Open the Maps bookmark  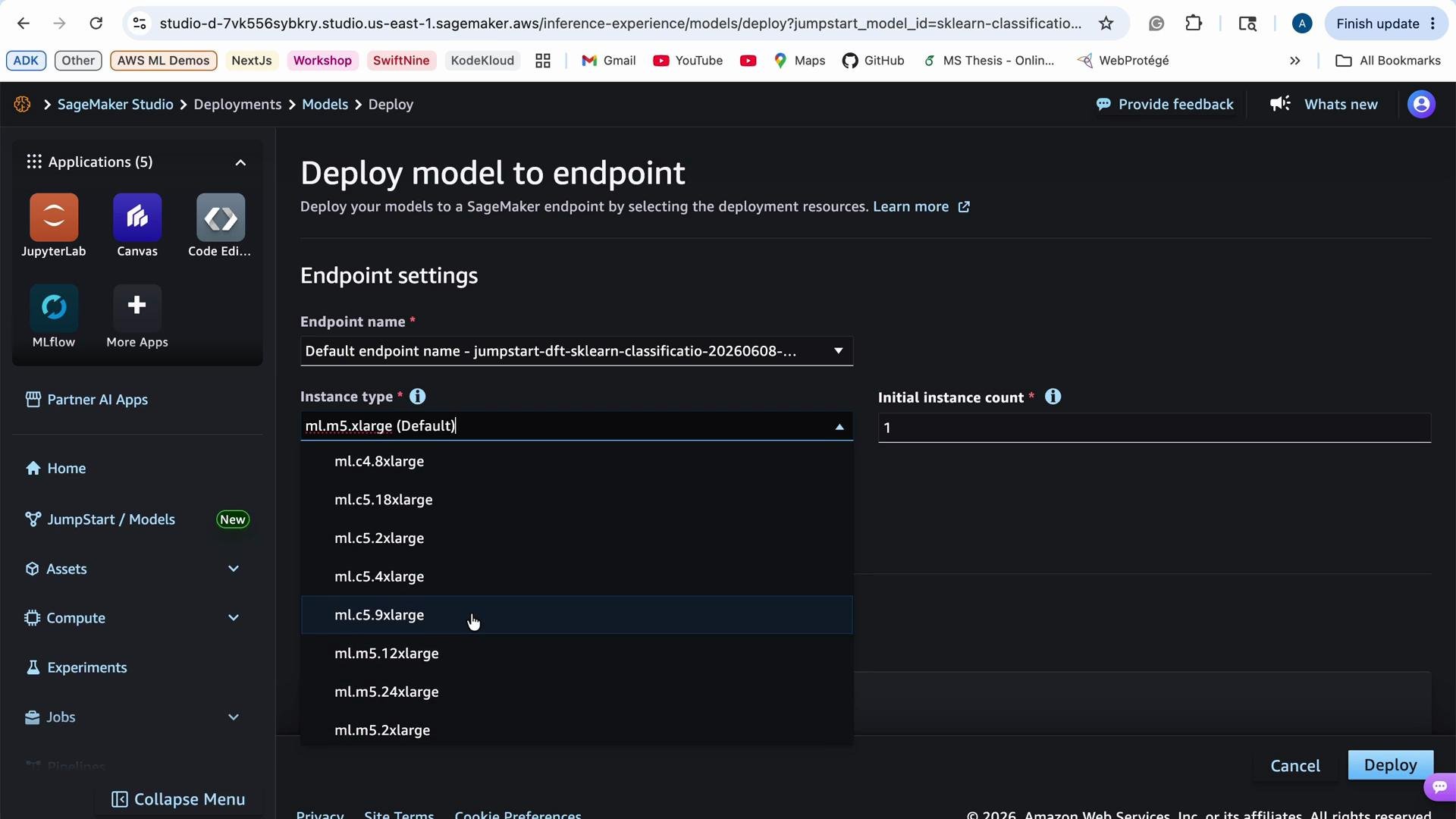coord(799,61)
